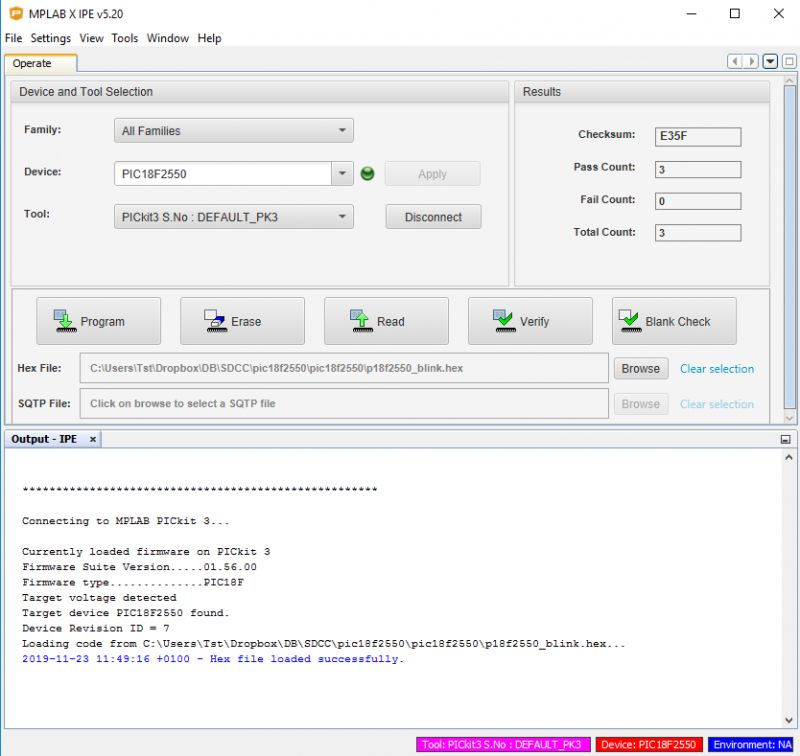
Task: Click the Output panel scroll-down arrow
Action: pos(789,720)
